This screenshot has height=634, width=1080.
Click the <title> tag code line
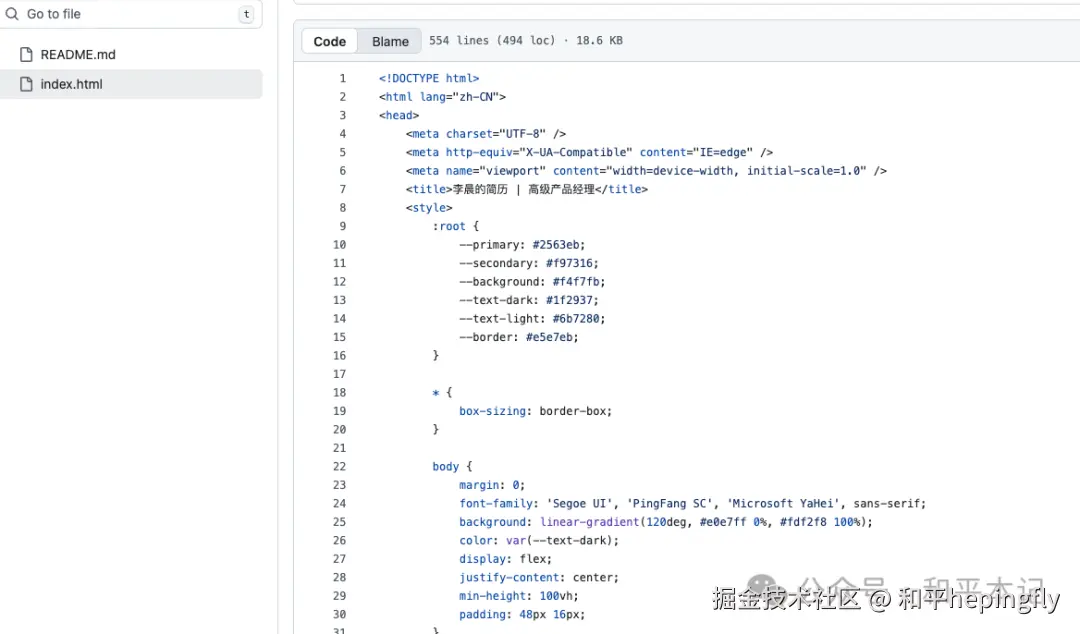(527, 190)
